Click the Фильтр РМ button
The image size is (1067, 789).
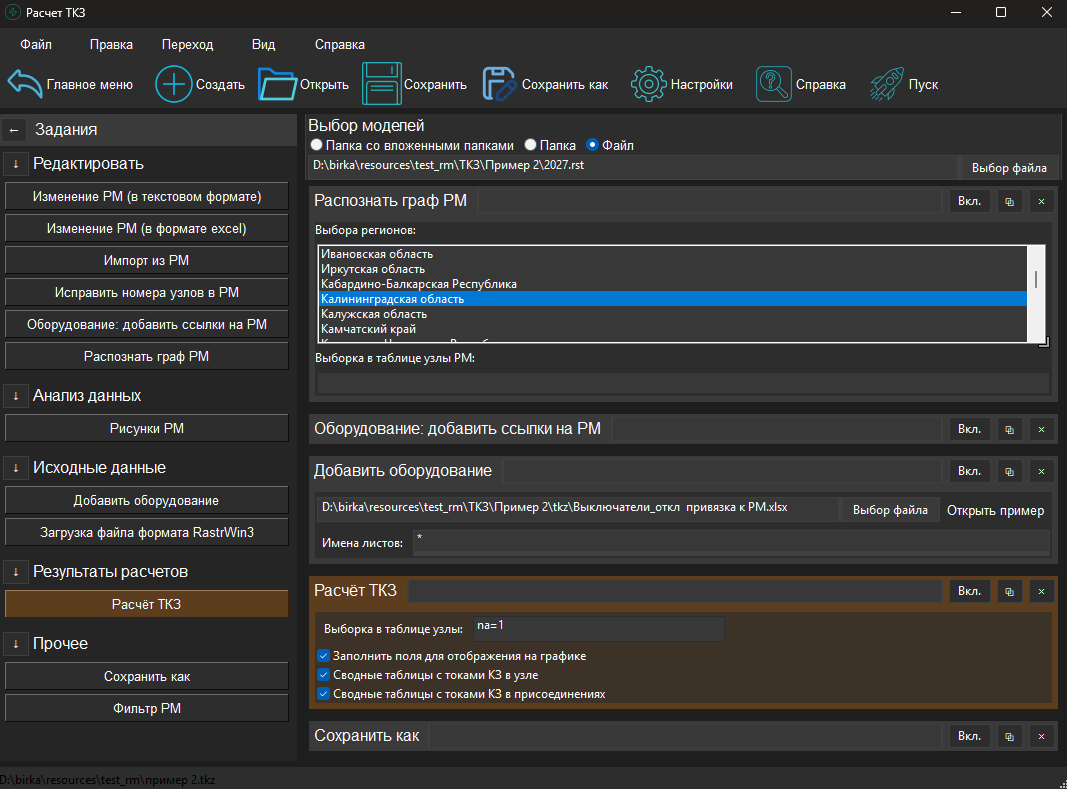click(147, 709)
